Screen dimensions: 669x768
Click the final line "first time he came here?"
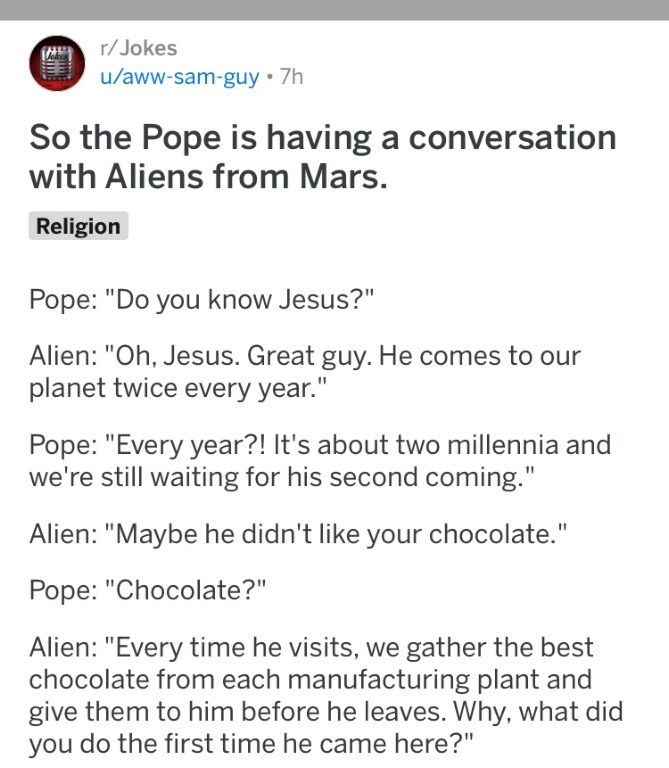point(252,744)
